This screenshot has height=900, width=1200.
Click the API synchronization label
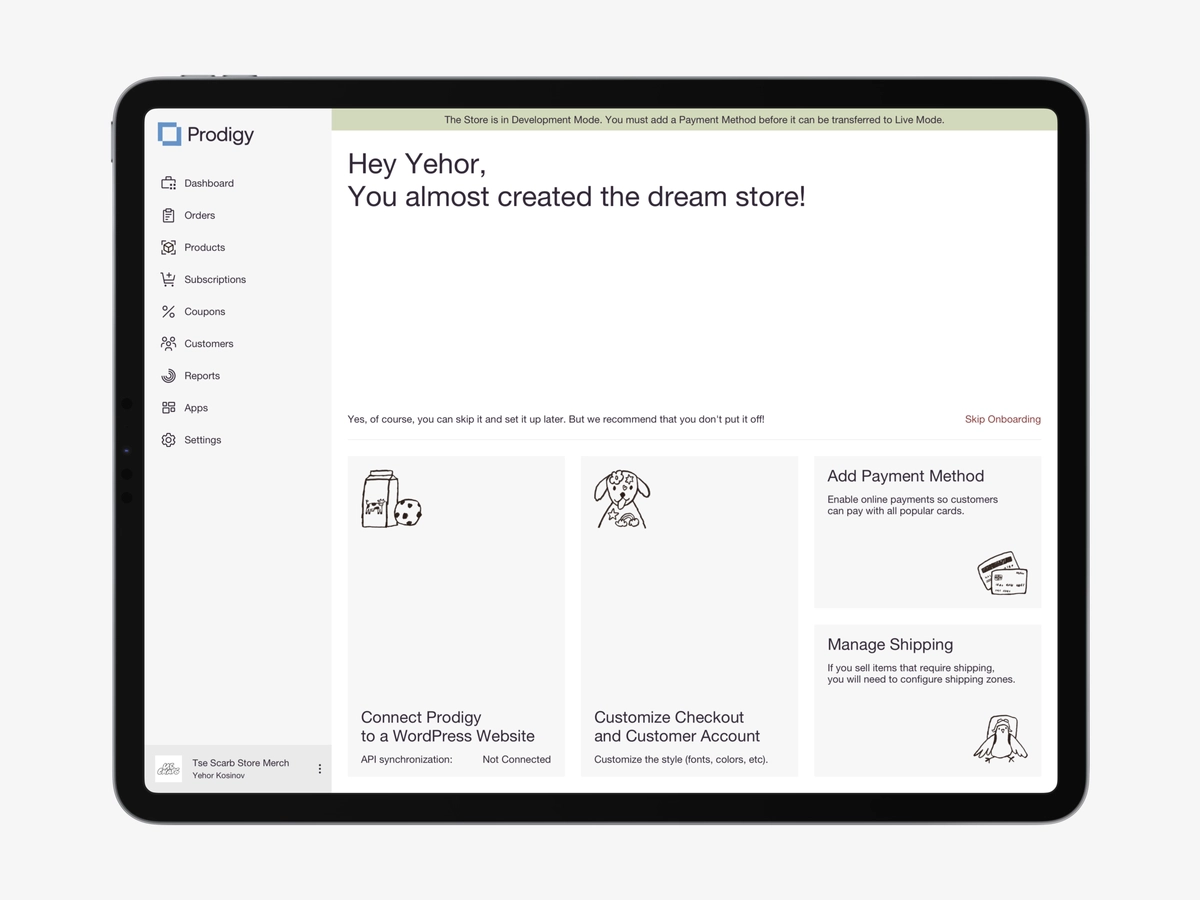(x=407, y=759)
